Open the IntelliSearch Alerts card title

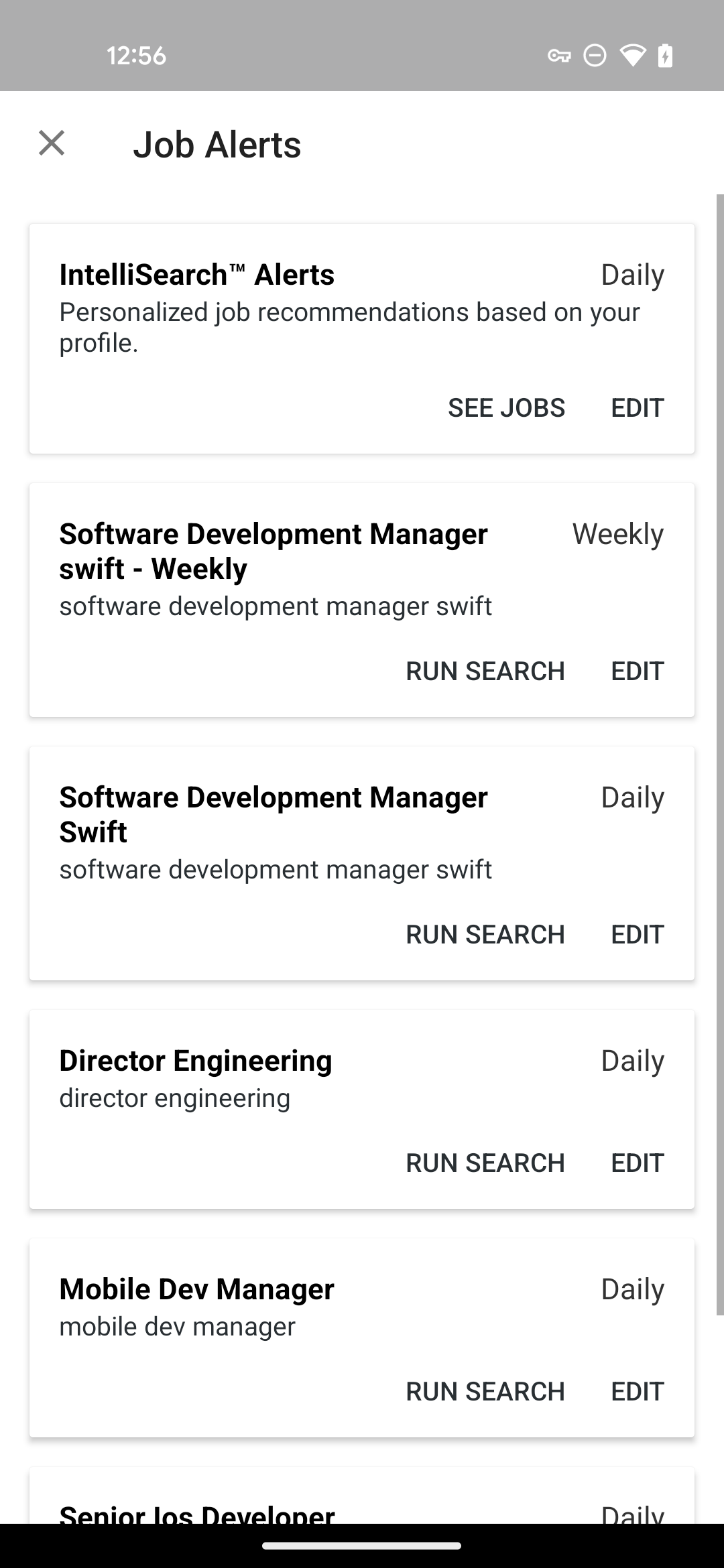[196, 275]
